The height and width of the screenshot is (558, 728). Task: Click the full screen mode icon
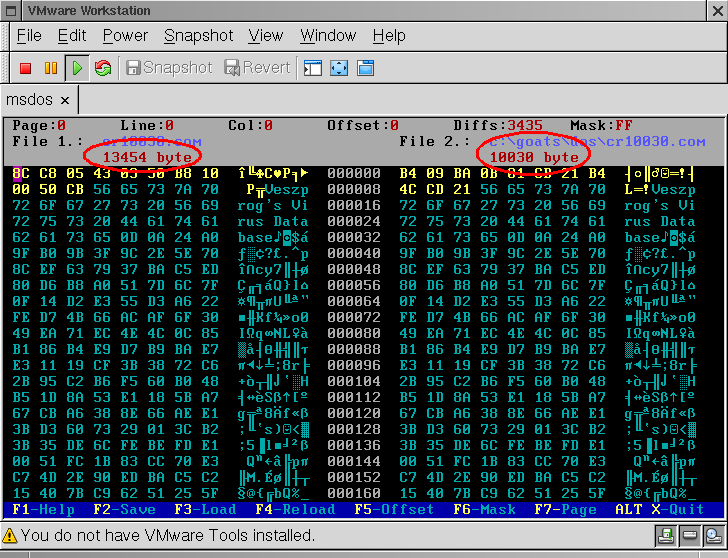click(339, 68)
